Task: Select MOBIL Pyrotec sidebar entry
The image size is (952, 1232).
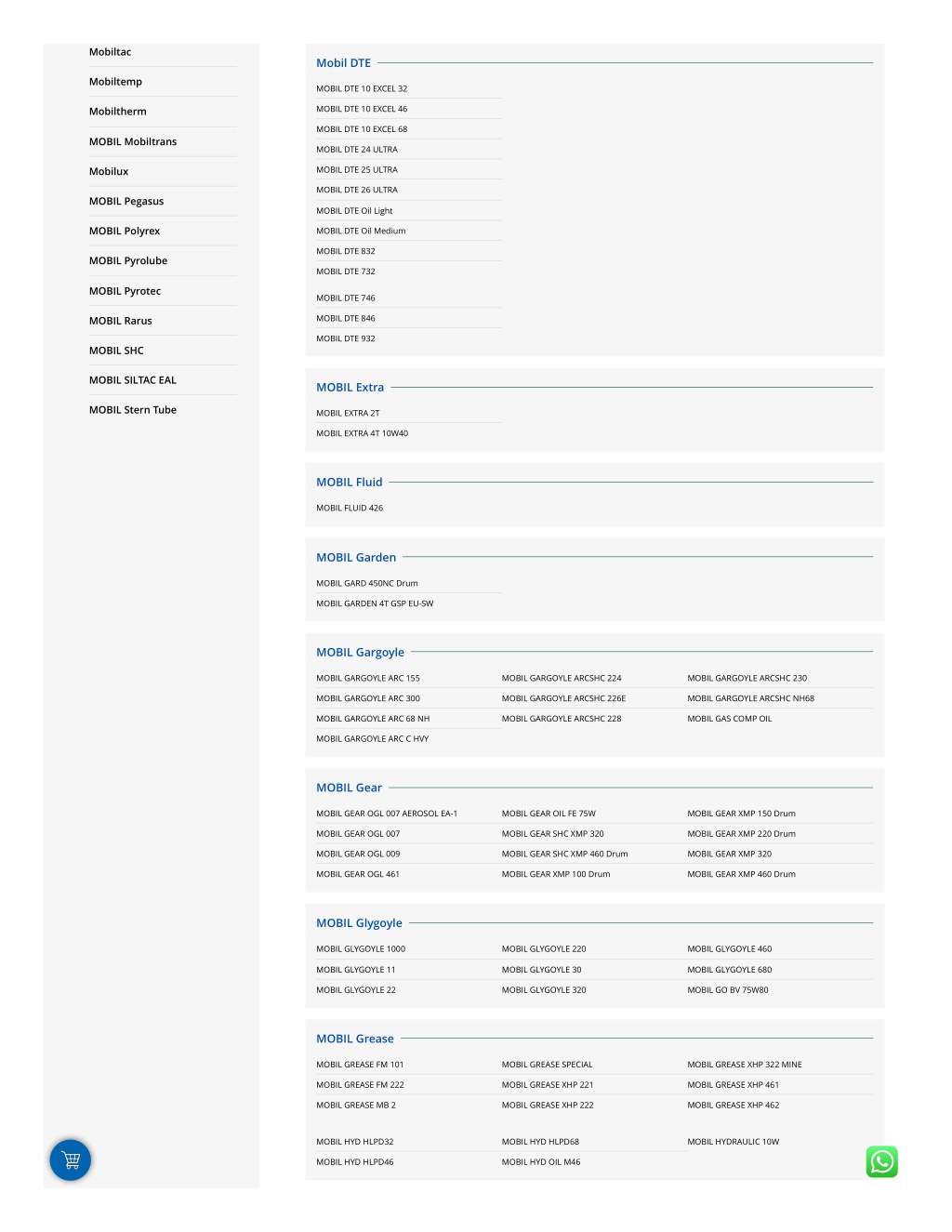Action: pos(125,291)
